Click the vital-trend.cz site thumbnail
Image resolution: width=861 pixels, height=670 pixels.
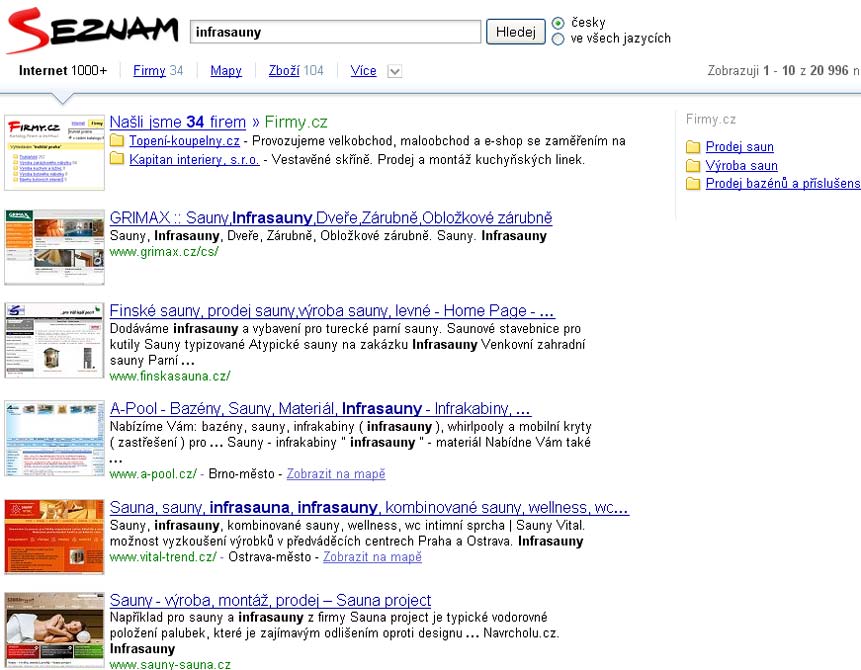[x=54, y=537]
